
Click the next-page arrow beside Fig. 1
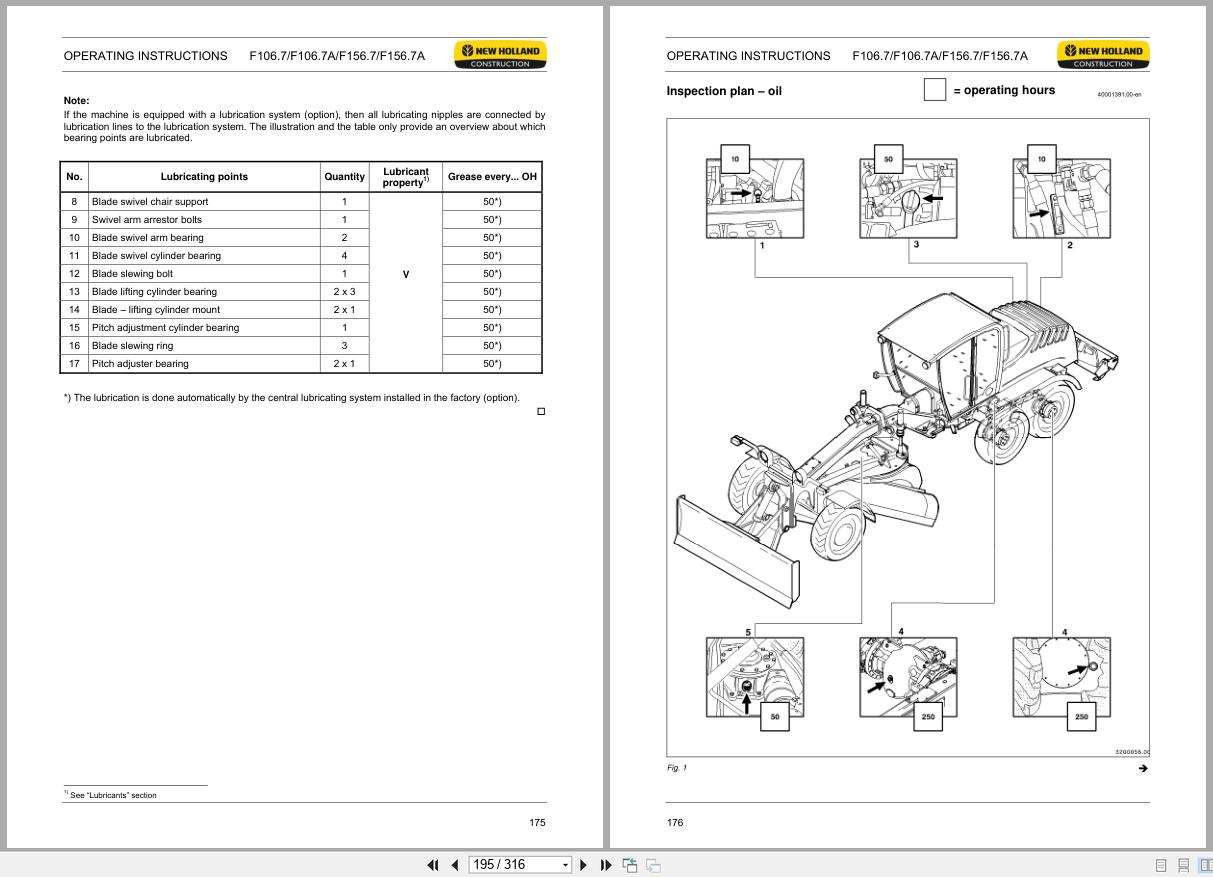click(x=1143, y=768)
